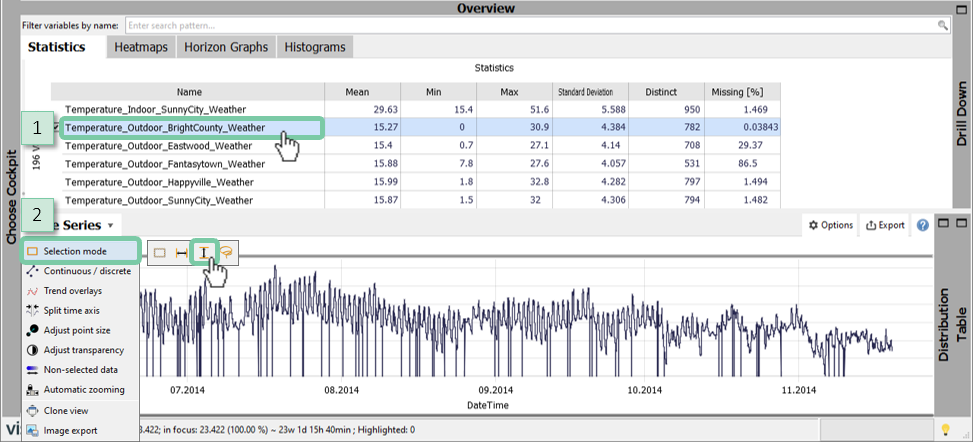The image size is (973, 442).
Task: Select the rectangle selection tool icon
Action: [x=160, y=253]
